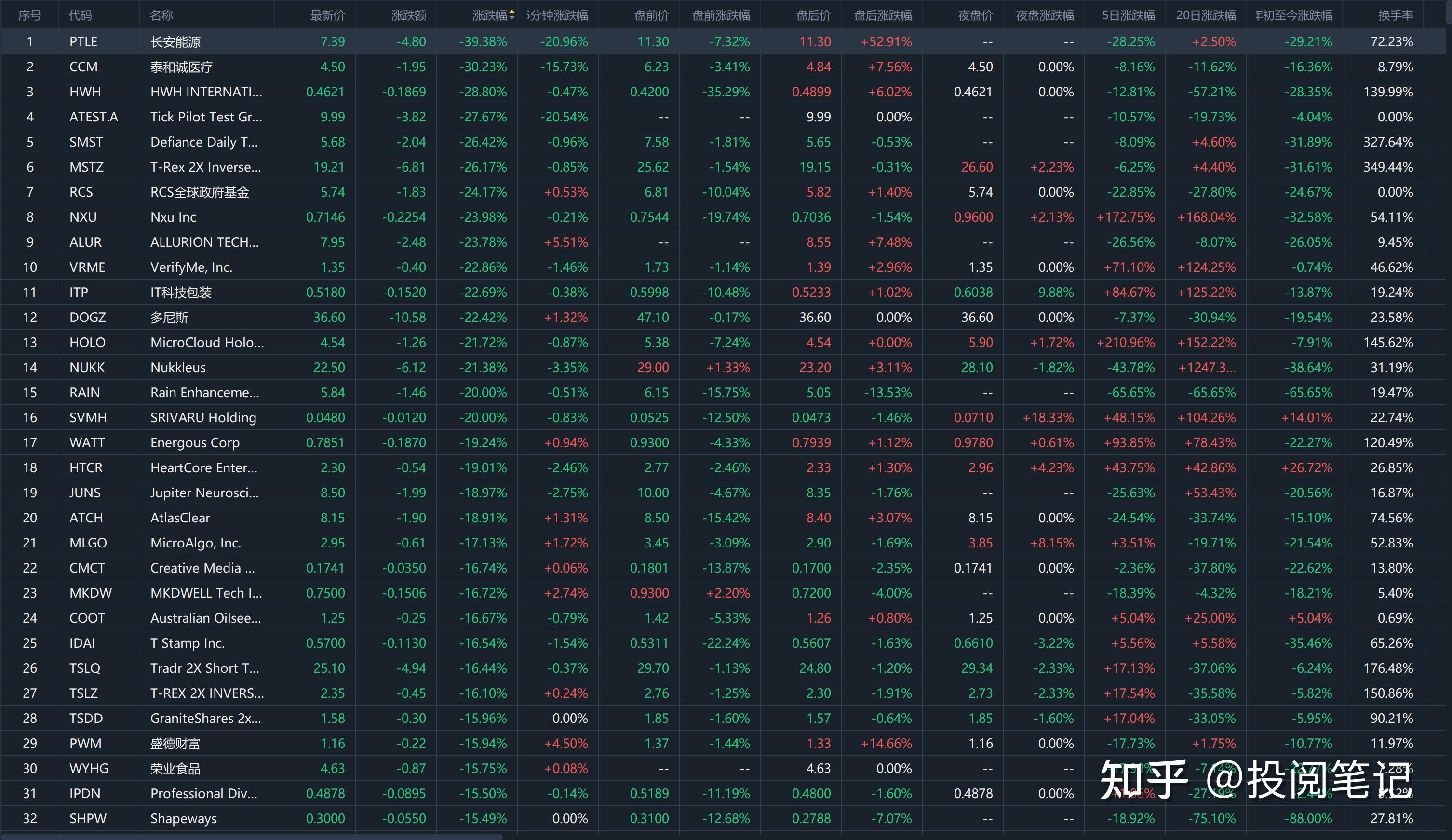The width and height of the screenshot is (1452, 840).
Task: Select the IPDN ticker
Action: (85, 794)
